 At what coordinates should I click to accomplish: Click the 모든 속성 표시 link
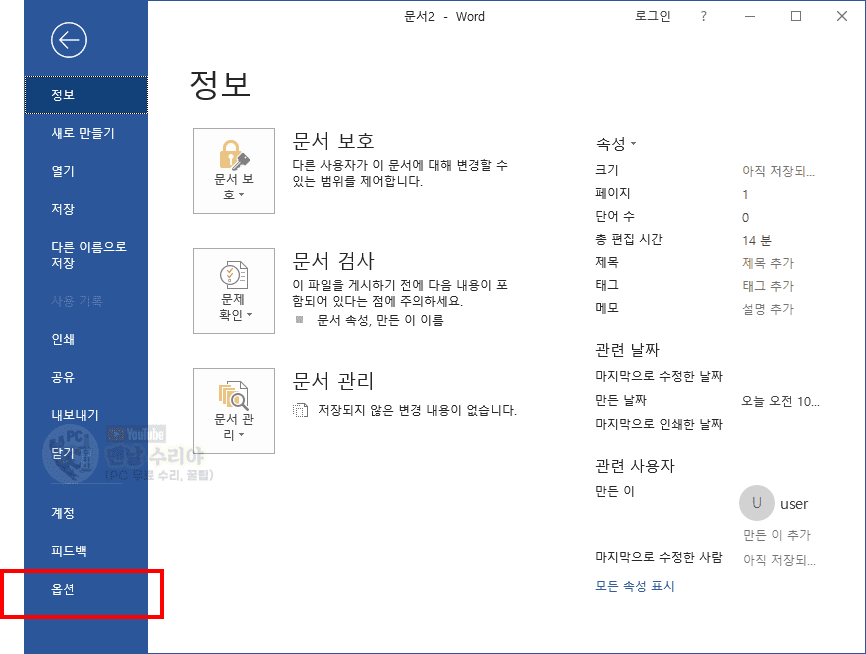coord(635,586)
